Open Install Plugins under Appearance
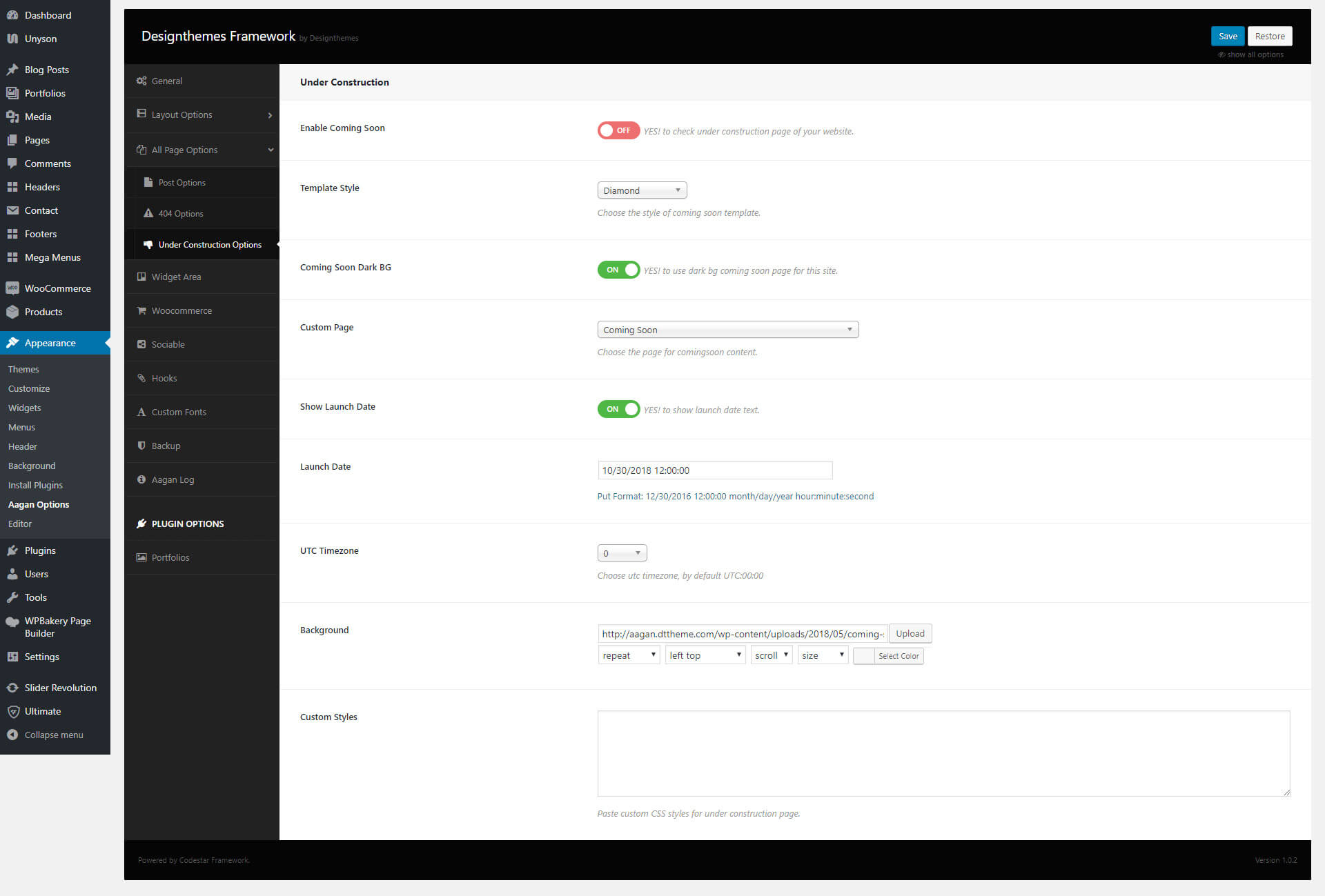 (35, 485)
